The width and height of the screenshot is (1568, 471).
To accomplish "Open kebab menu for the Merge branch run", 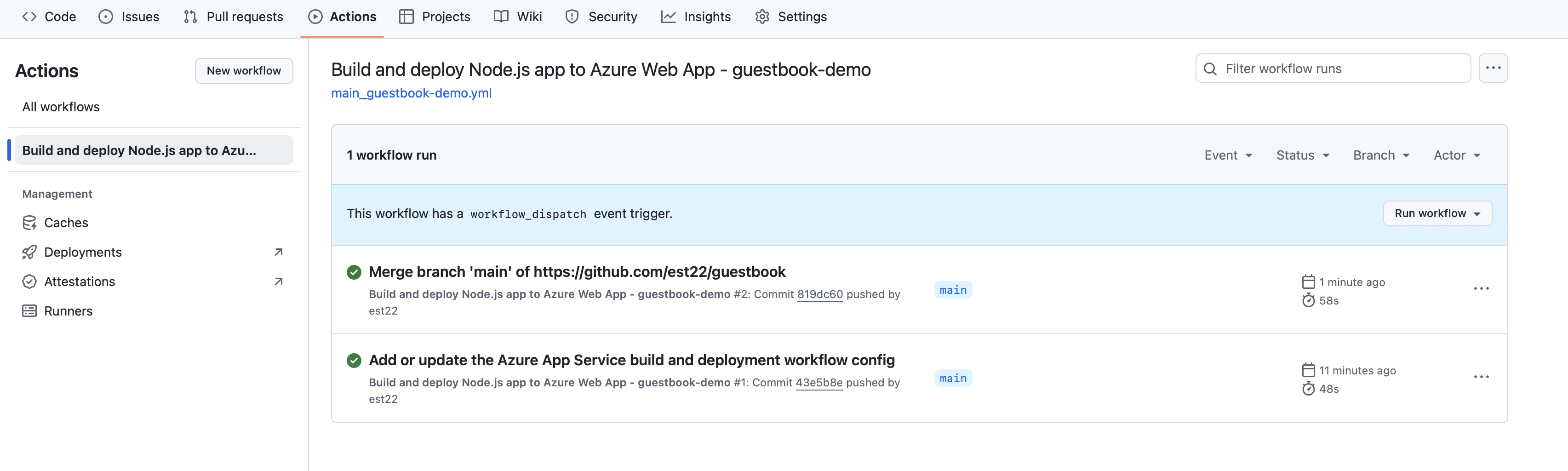I will click(1481, 288).
